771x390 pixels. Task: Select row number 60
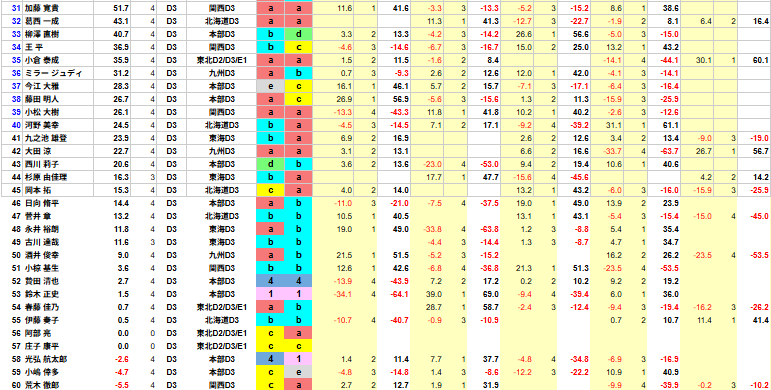(x=16, y=385)
